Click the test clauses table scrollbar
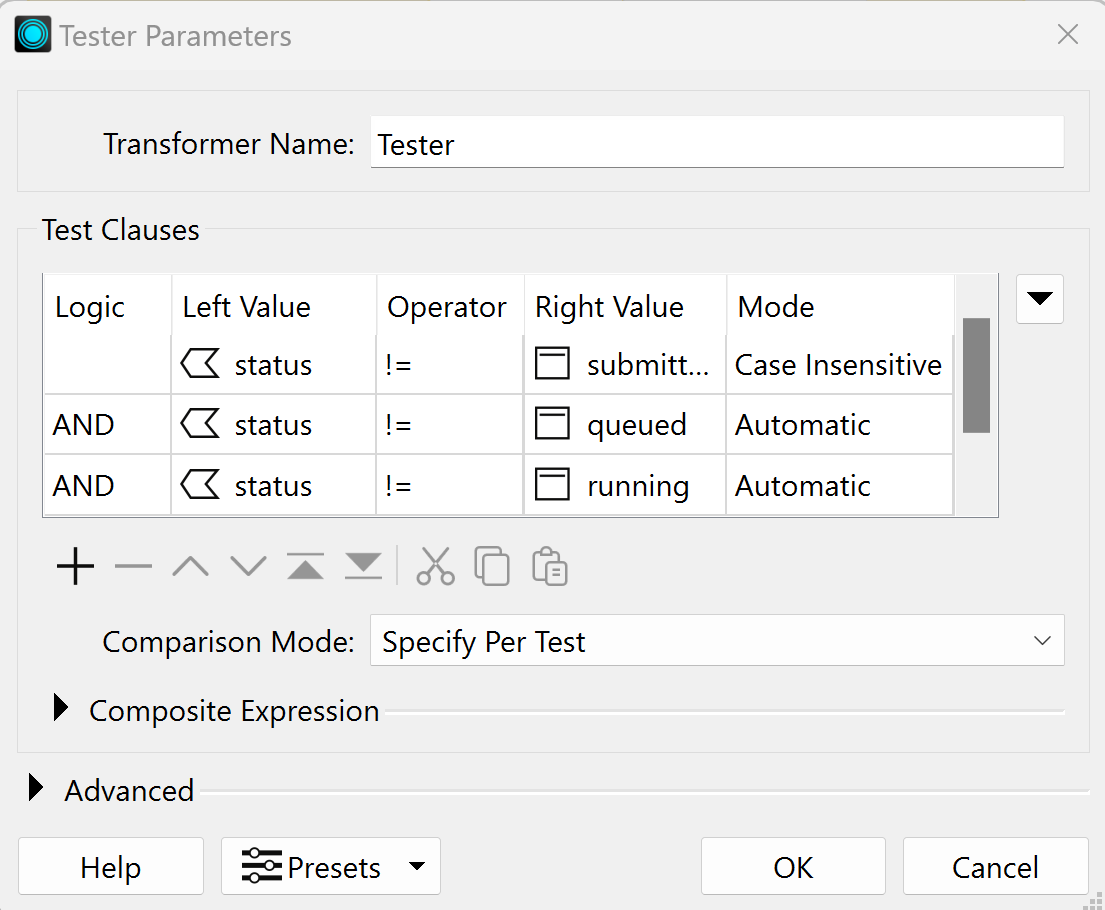This screenshot has height=910, width=1105. 975,375
